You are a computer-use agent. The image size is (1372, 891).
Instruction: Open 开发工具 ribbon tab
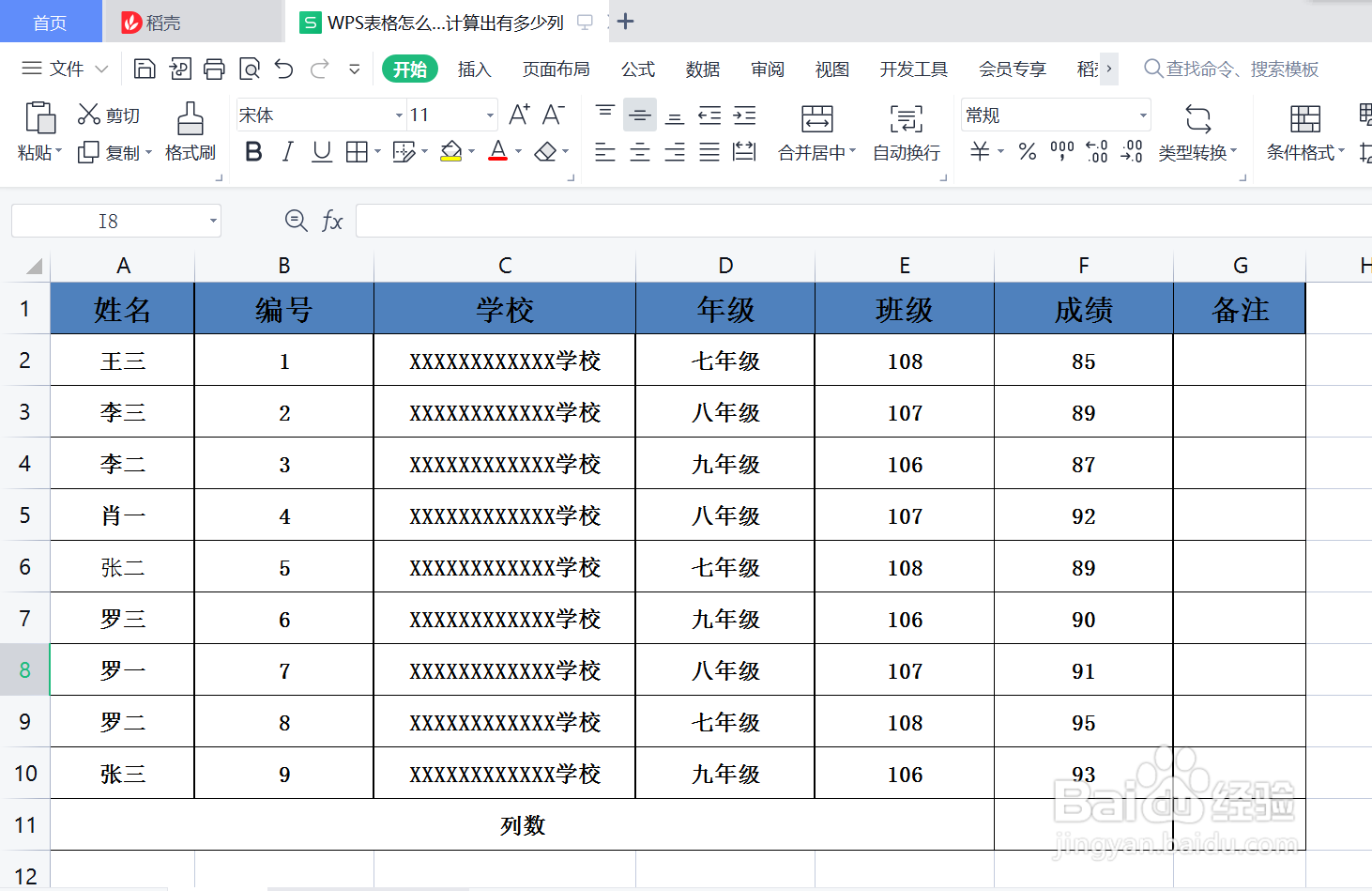914,69
